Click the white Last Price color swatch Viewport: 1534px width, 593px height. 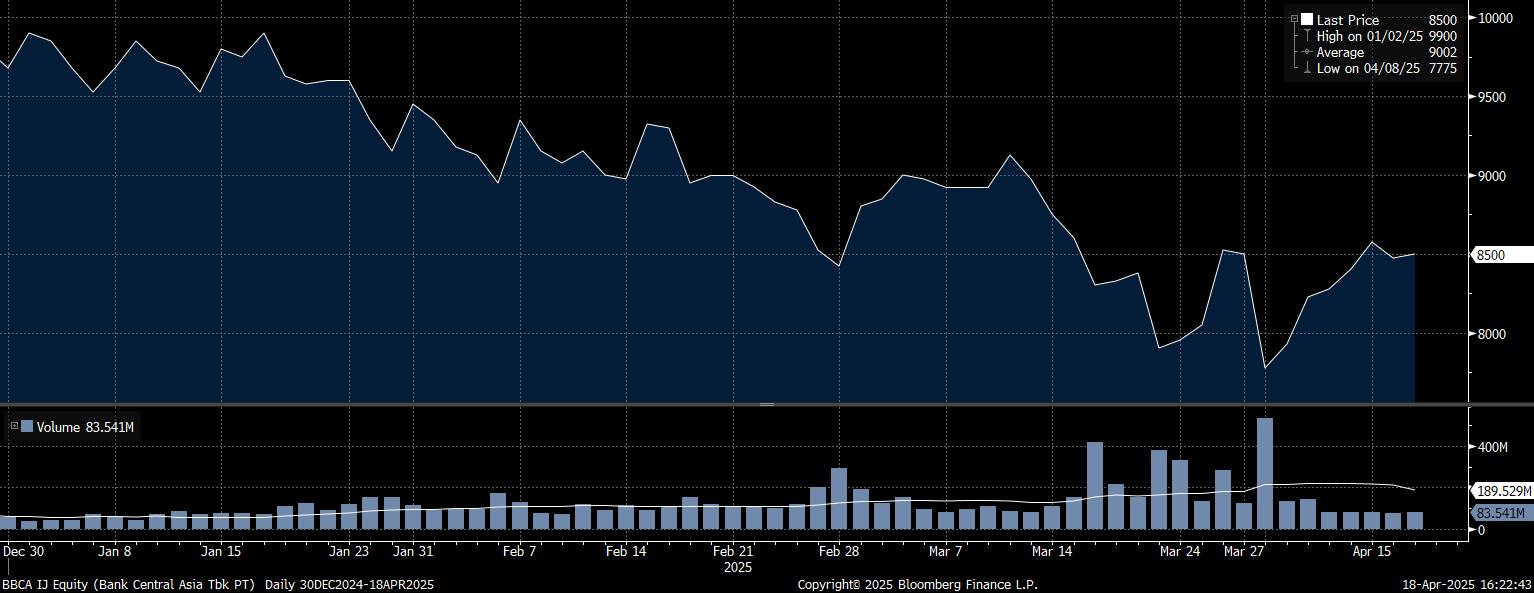coord(1306,20)
